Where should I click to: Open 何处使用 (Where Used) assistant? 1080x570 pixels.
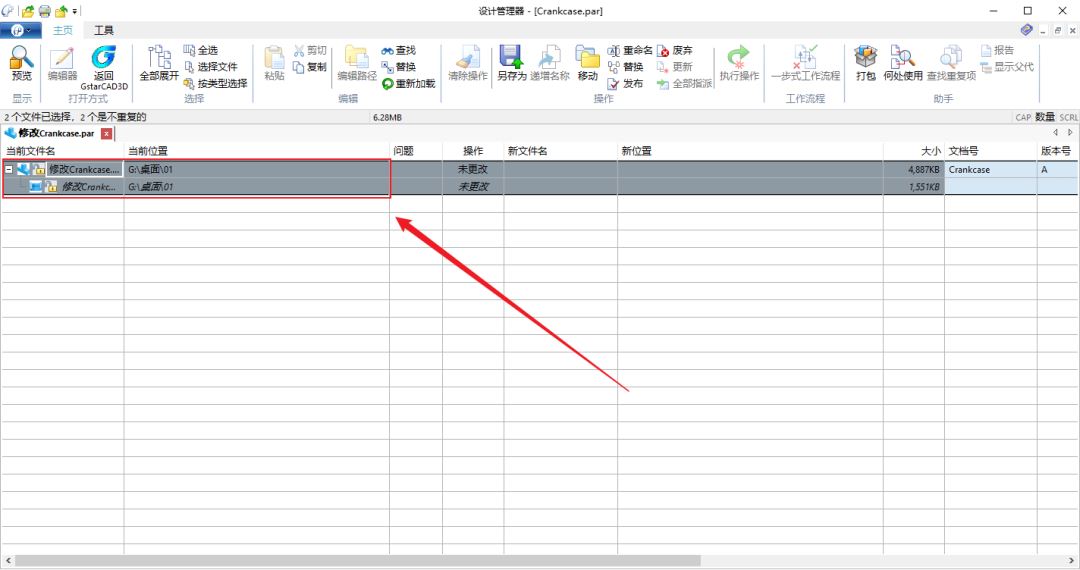(902, 62)
